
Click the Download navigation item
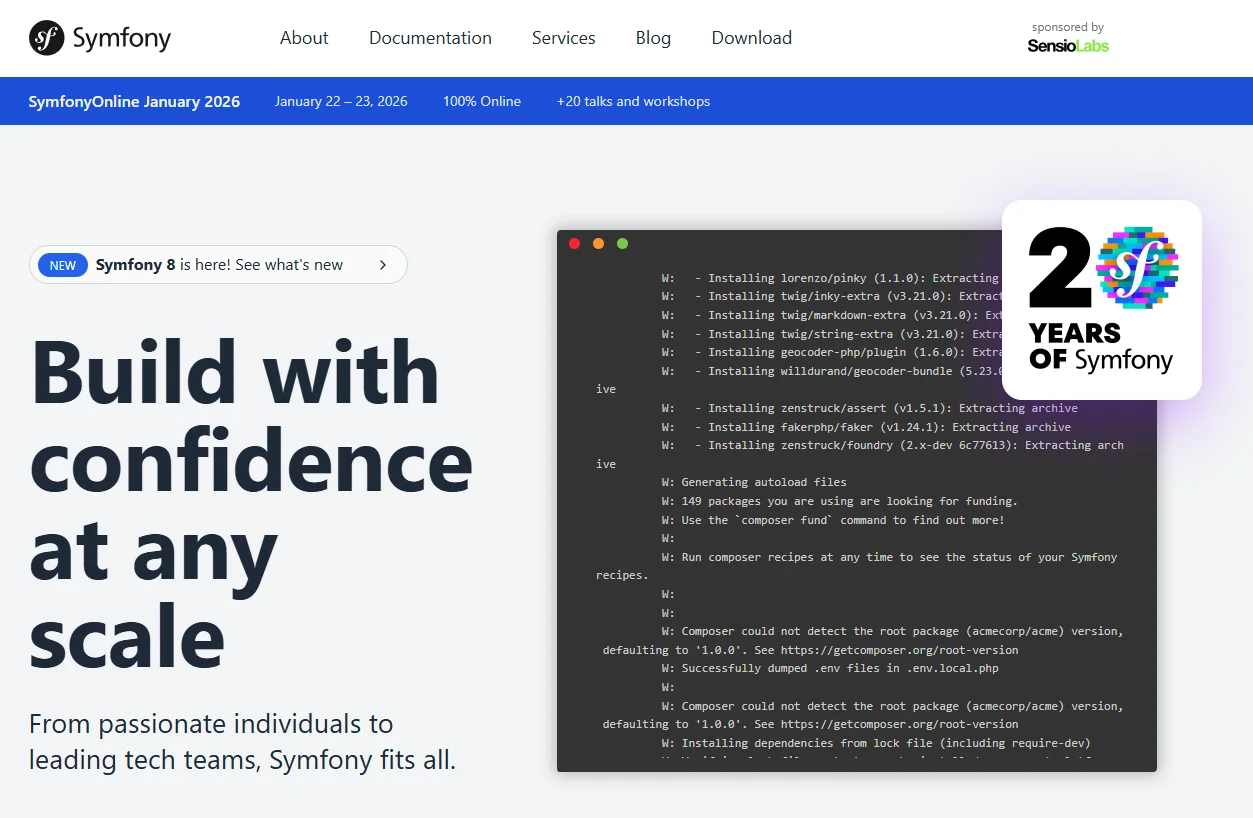751,38
